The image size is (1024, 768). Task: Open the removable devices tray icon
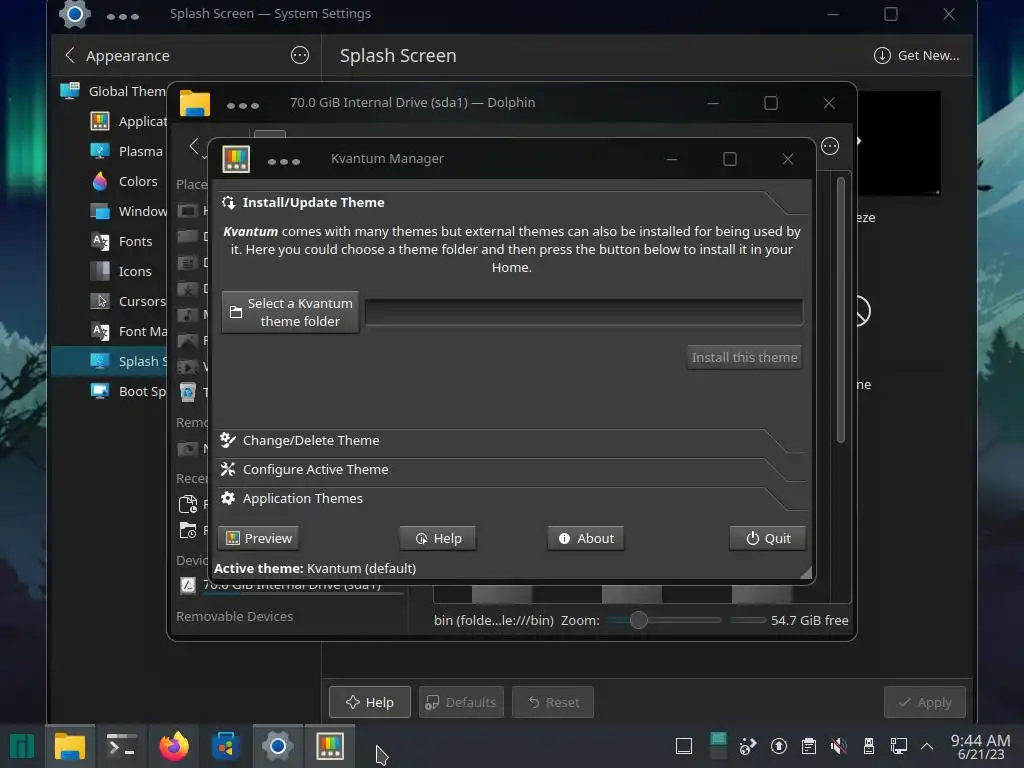click(x=869, y=746)
